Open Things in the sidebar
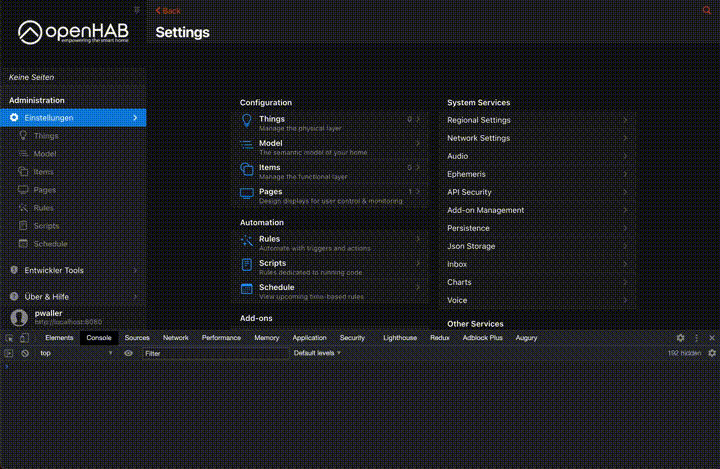The width and height of the screenshot is (720, 469). pos(73,136)
